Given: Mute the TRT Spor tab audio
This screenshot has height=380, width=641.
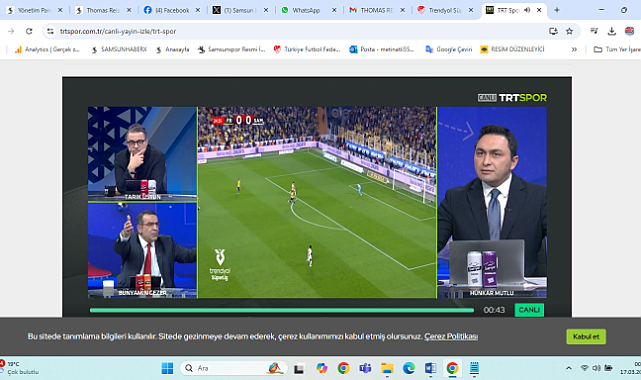Looking at the screenshot, I should point(527,10).
